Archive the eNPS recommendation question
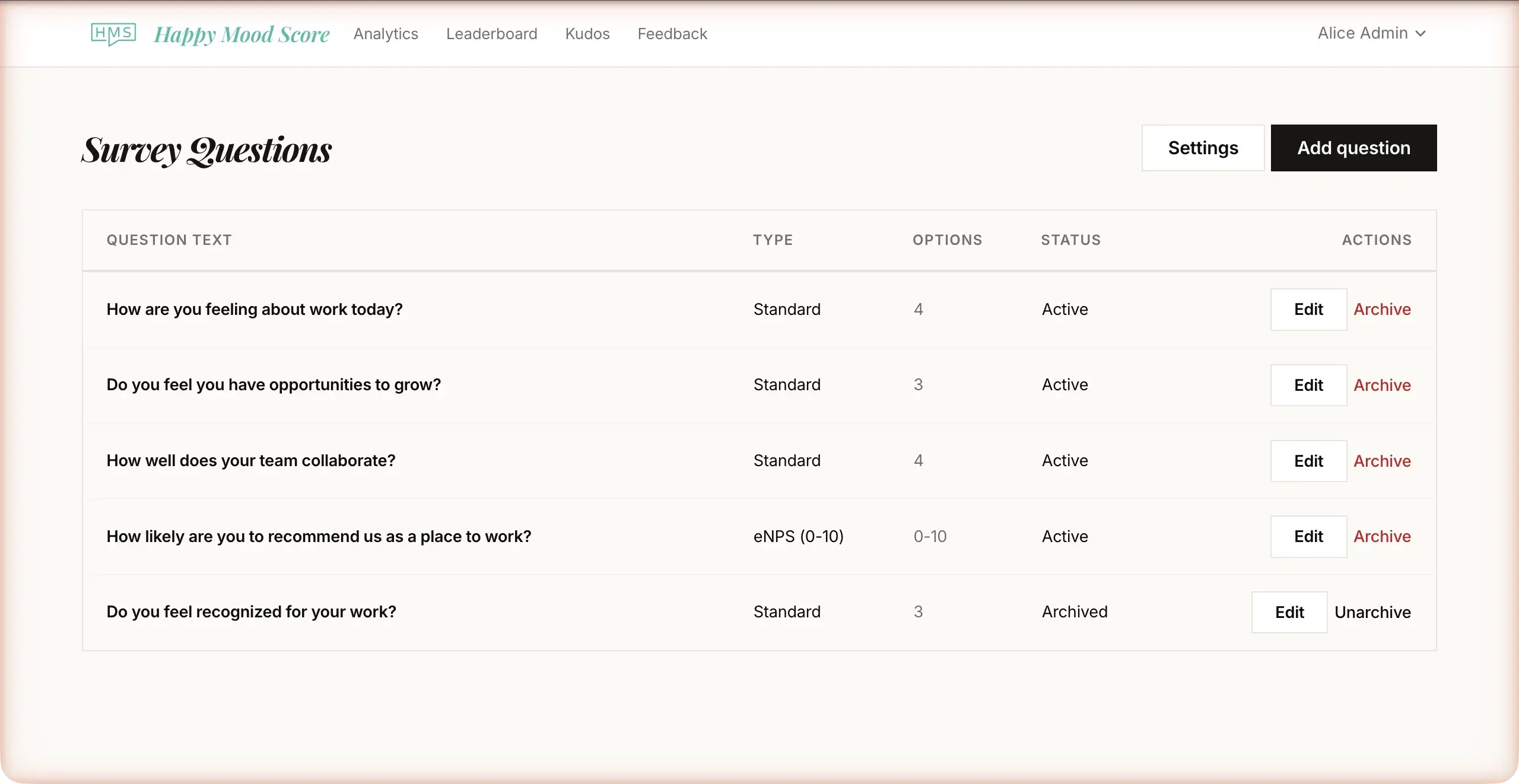The height and width of the screenshot is (784, 1519). [1383, 536]
